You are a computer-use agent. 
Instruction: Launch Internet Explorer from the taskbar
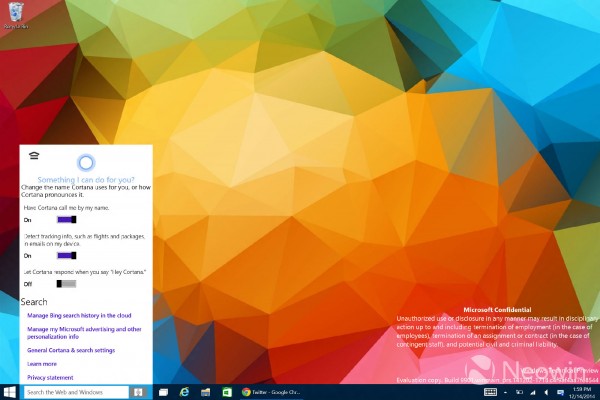click(x=183, y=392)
